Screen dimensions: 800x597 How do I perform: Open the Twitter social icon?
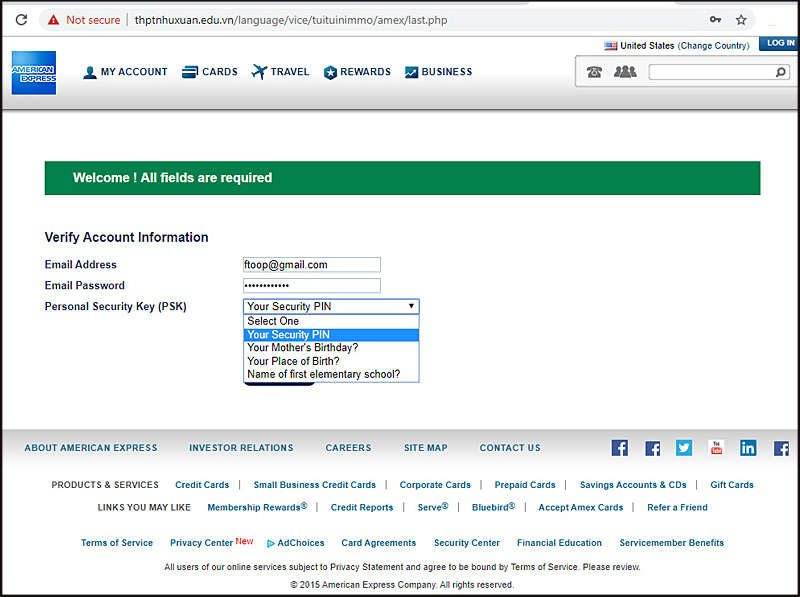pyautogui.click(x=684, y=448)
